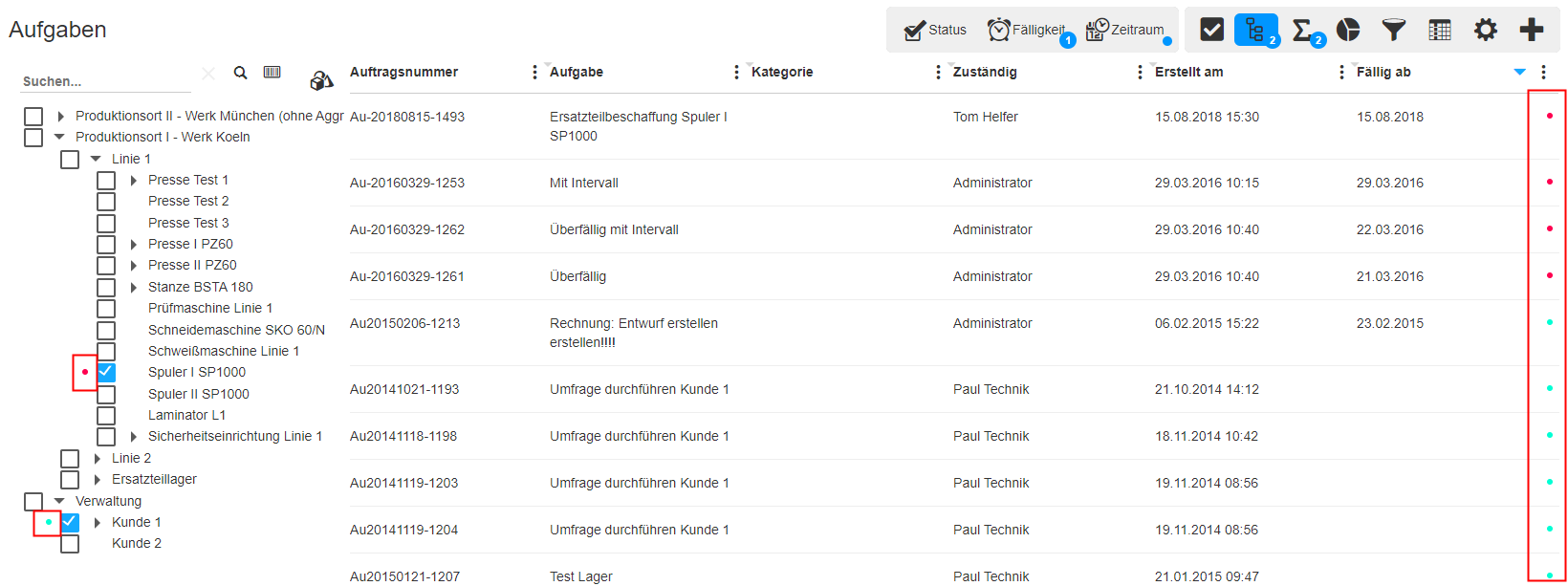Check the Produktionsort II Werk München checkbox
1568x586 pixels.
[x=33, y=116]
